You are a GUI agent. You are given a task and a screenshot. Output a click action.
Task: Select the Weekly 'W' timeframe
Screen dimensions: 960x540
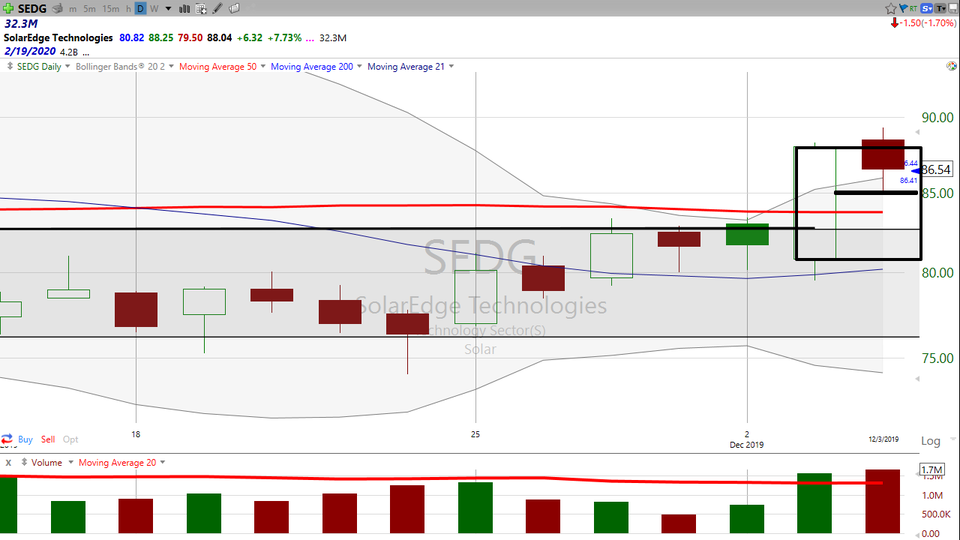(154, 9)
